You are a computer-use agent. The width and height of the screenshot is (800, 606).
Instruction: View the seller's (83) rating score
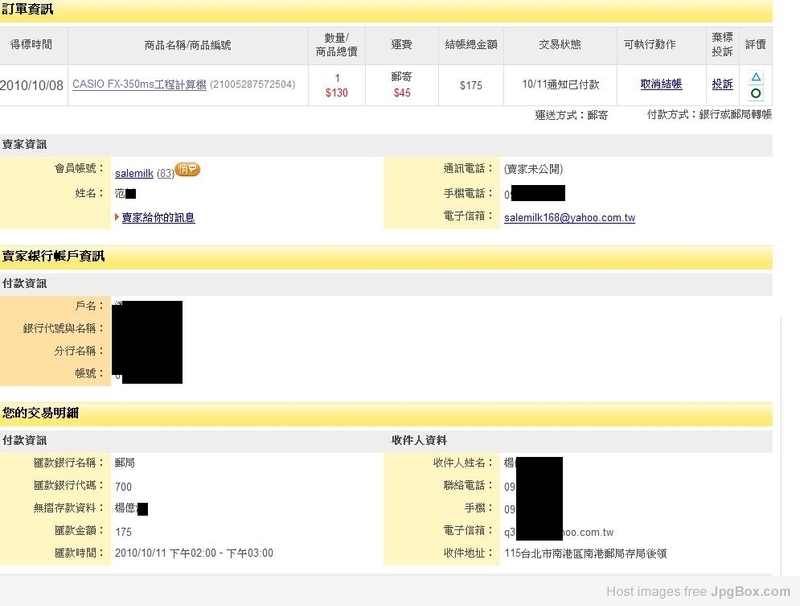click(165, 173)
